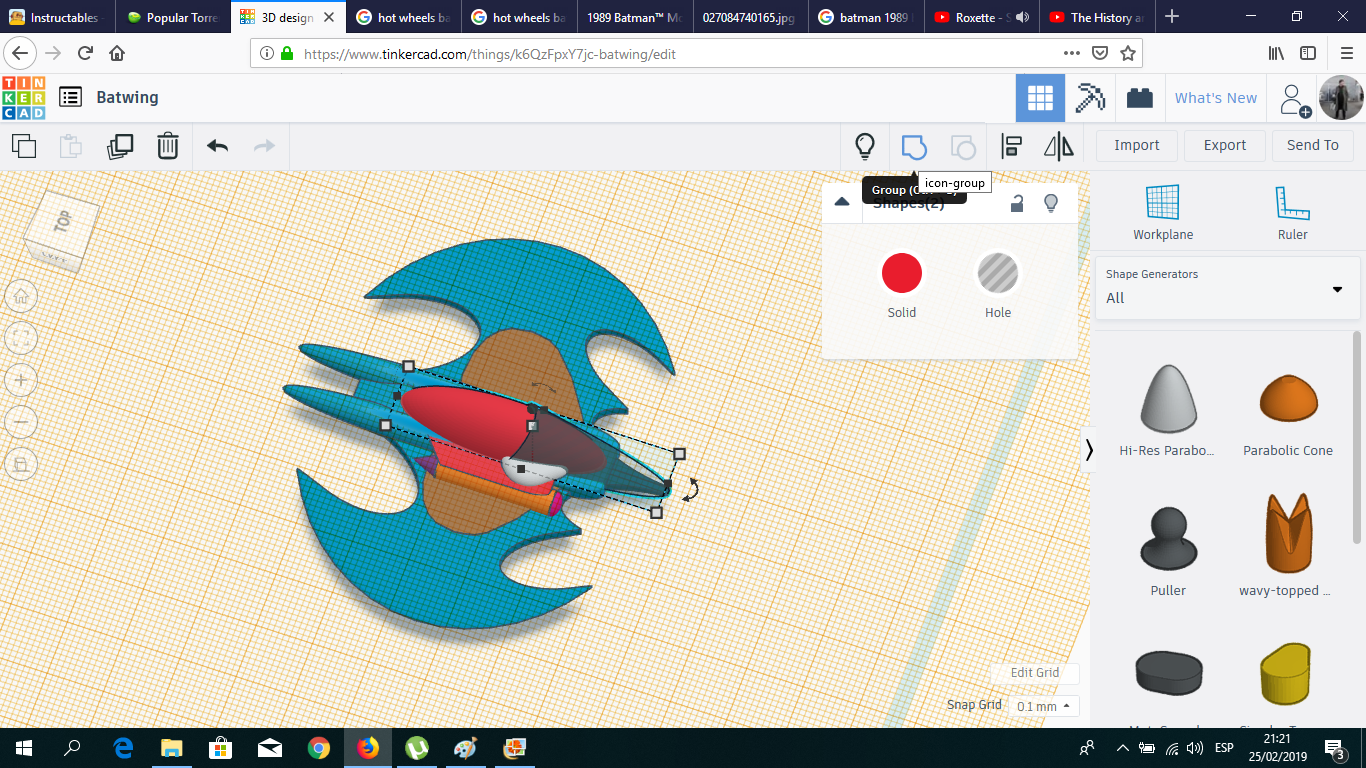
Task: Click the view cube Top face
Action: [x=64, y=223]
